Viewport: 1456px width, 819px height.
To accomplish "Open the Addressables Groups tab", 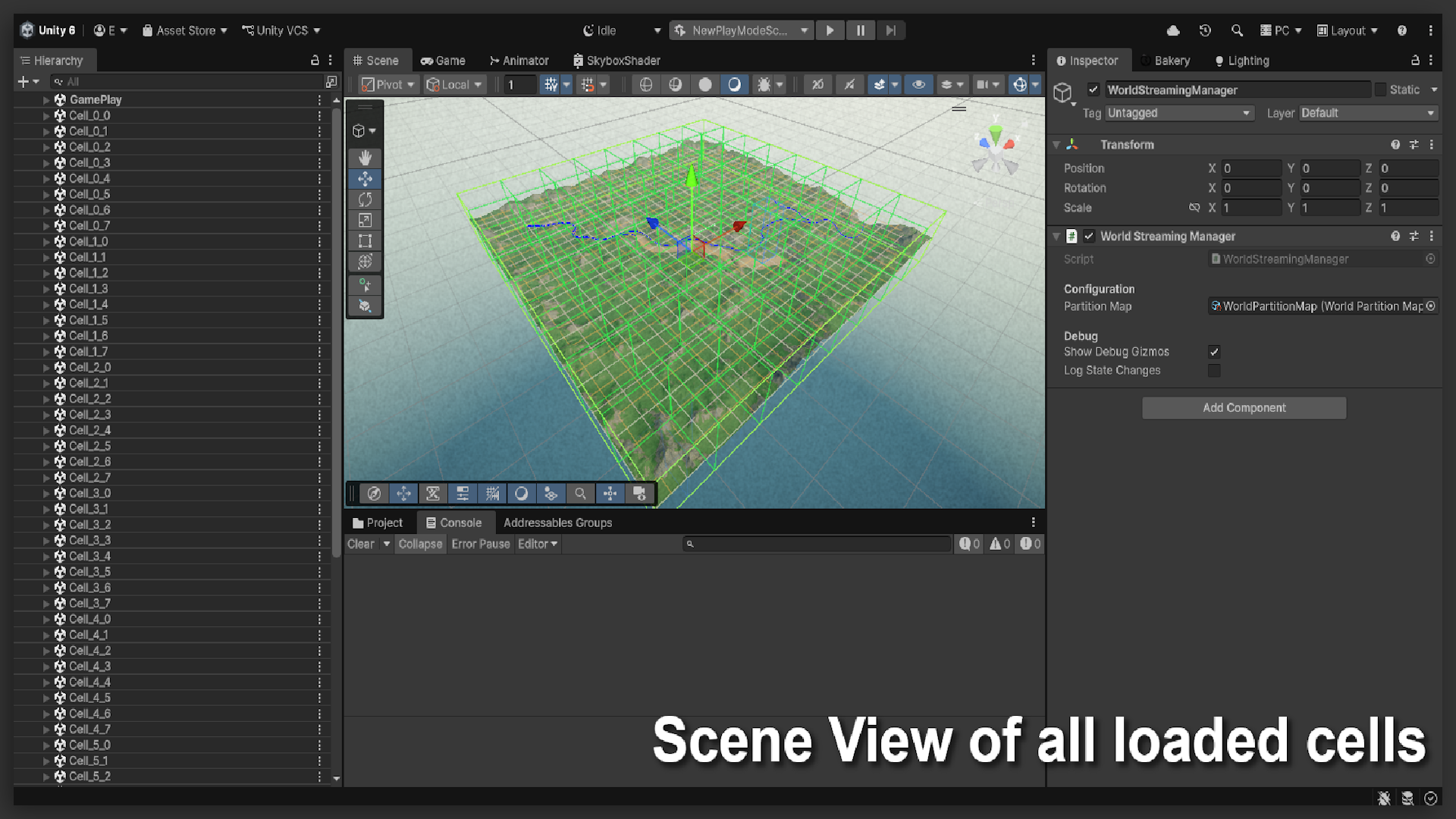I will click(557, 522).
